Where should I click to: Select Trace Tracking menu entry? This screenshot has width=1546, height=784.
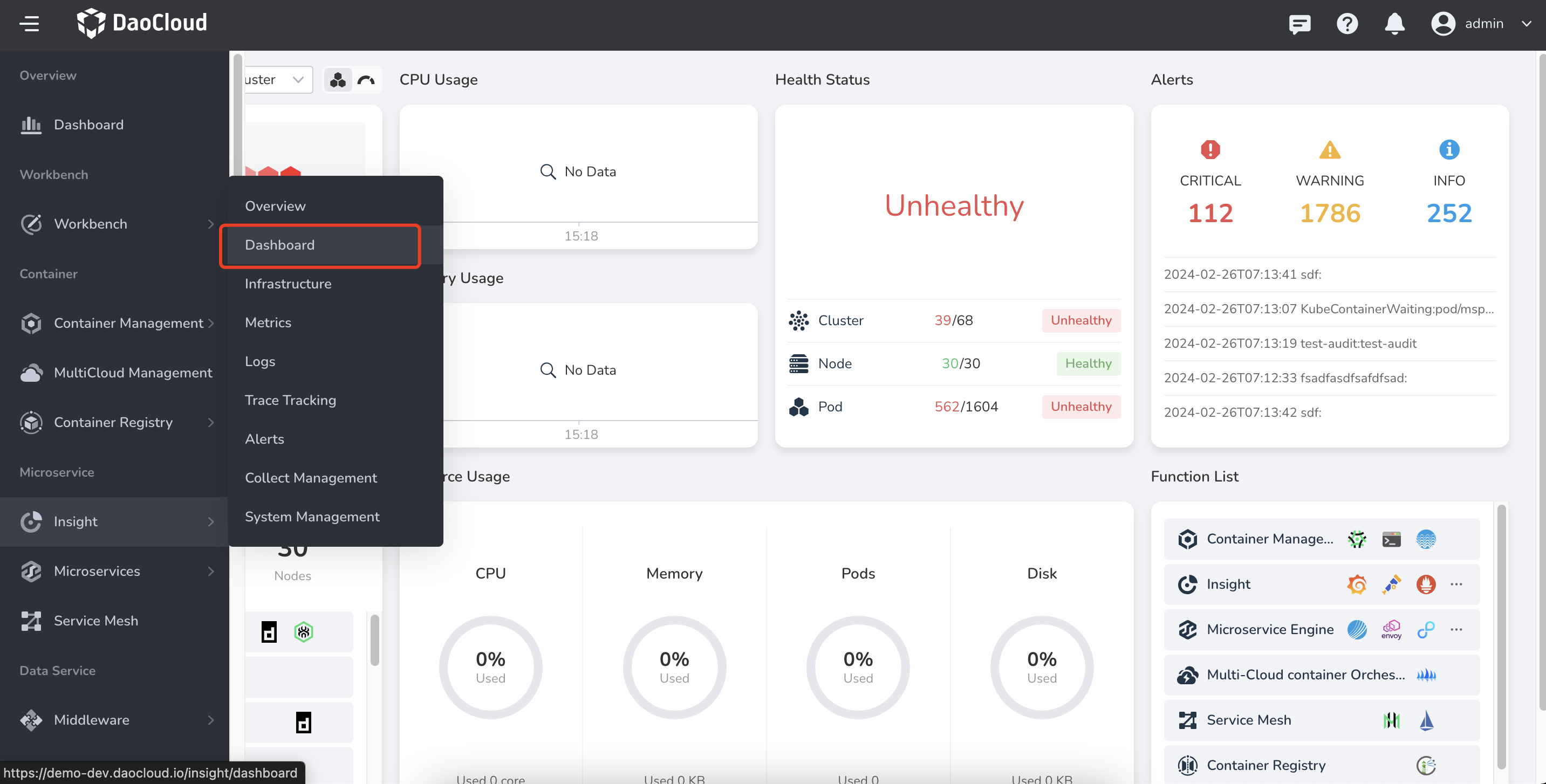click(290, 400)
